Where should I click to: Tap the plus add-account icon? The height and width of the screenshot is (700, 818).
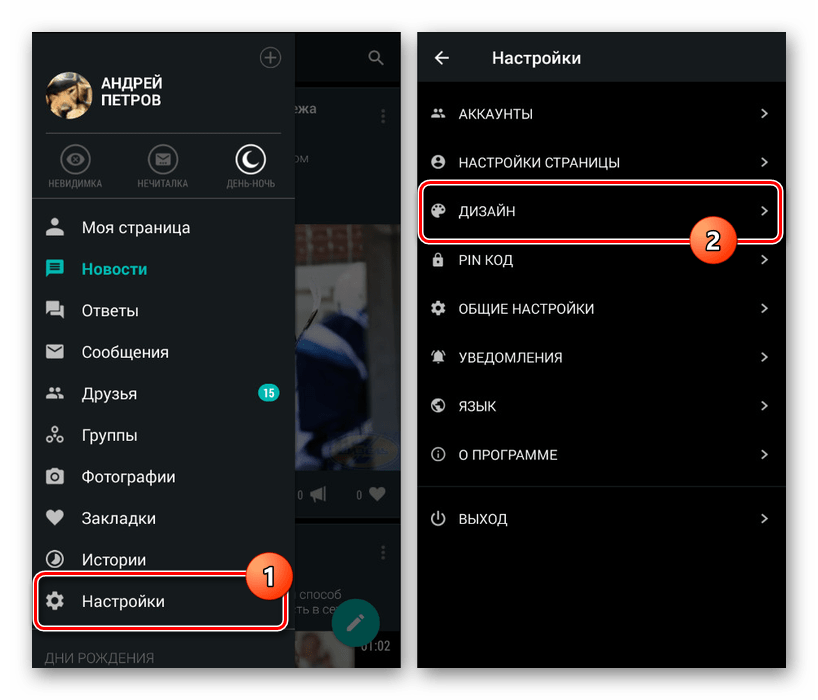(270, 58)
